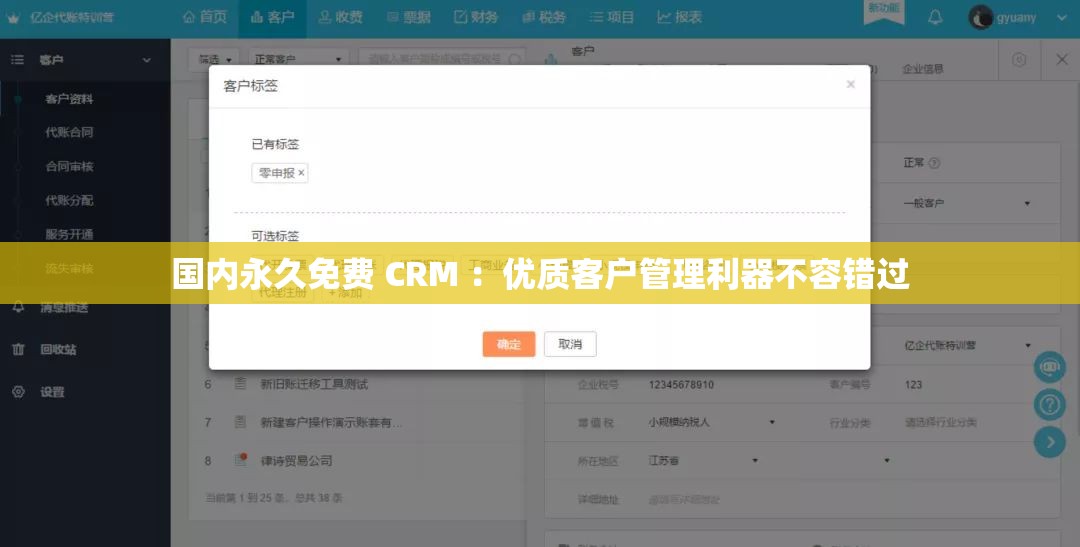The width and height of the screenshot is (1080, 547).
Task: Select row 新建客户操作演示账套有…
Action: click(x=331, y=422)
